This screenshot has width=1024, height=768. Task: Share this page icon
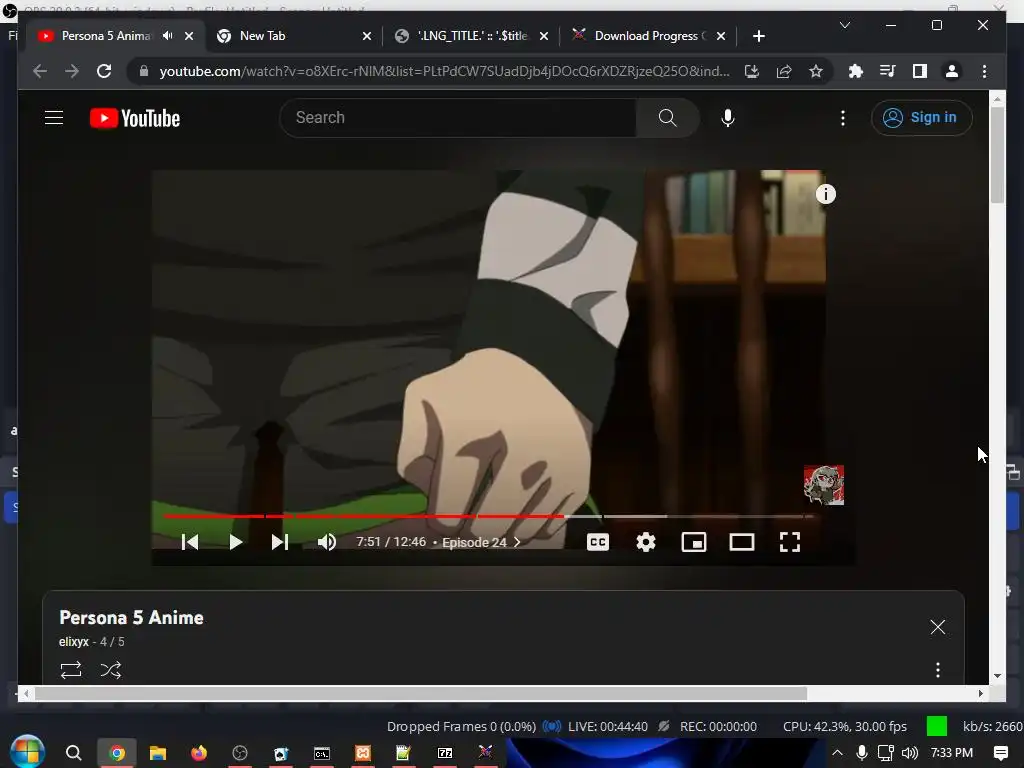(784, 71)
